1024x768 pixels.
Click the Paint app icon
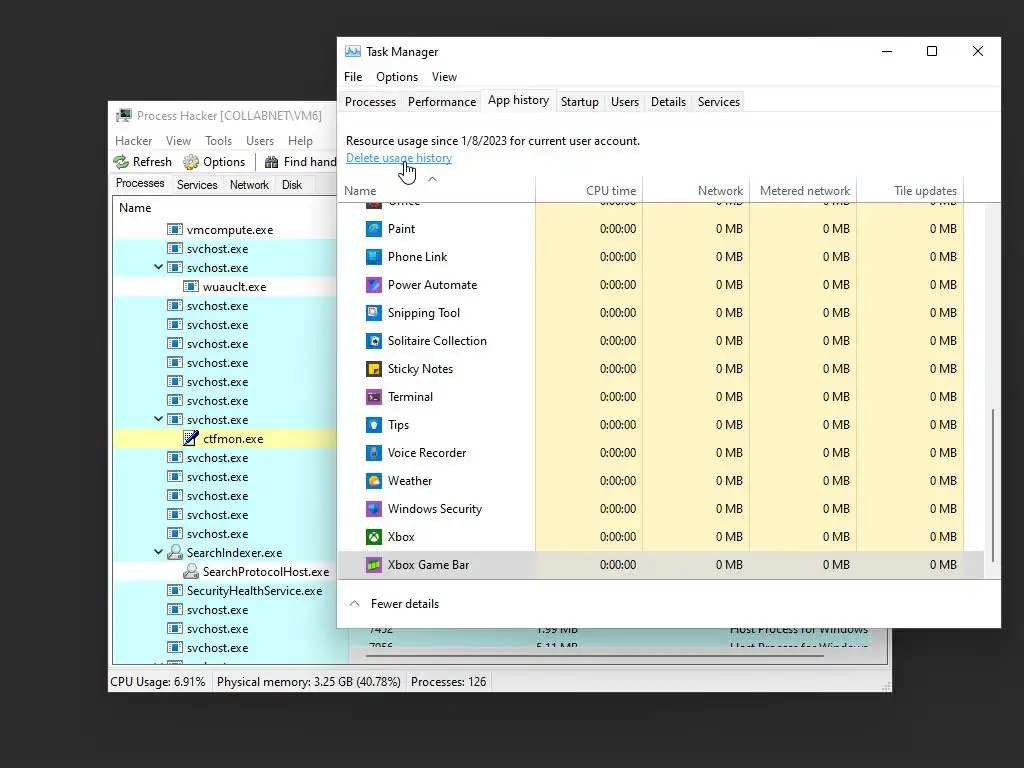click(x=374, y=229)
